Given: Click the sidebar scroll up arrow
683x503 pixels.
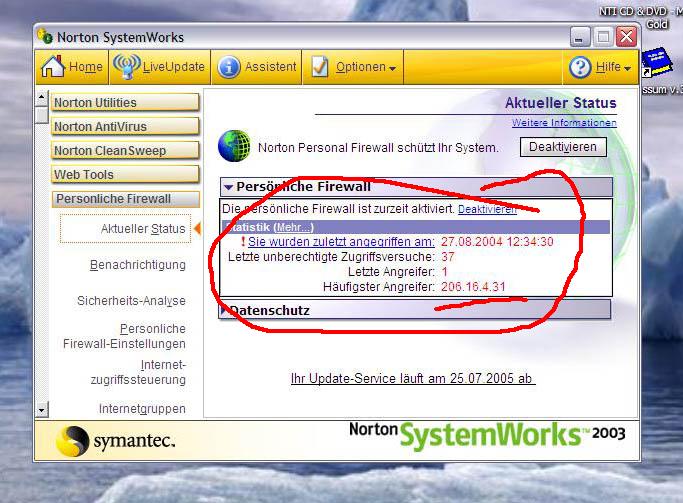Looking at the screenshot, I should point(41,97).
